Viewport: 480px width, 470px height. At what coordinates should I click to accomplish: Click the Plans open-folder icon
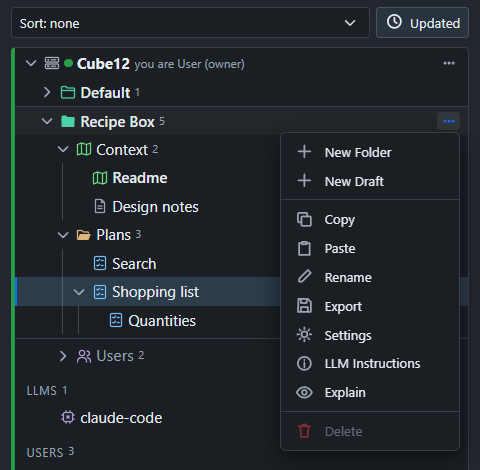84,235
